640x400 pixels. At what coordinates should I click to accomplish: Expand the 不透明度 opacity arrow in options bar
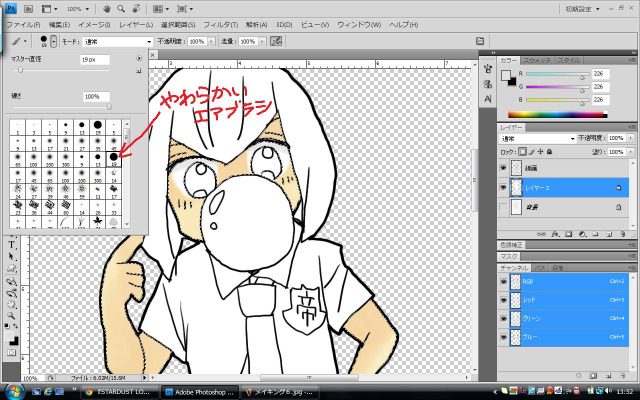(212, 41)
